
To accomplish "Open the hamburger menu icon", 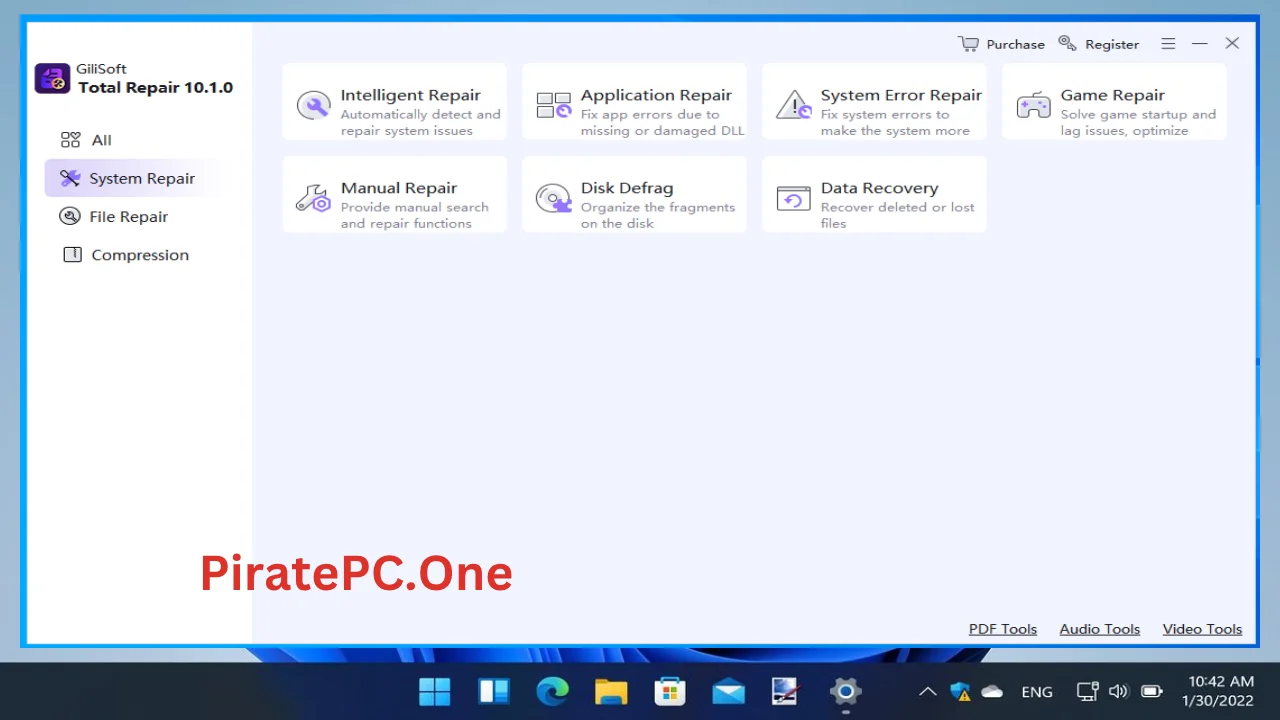I will coord(1168,43).
